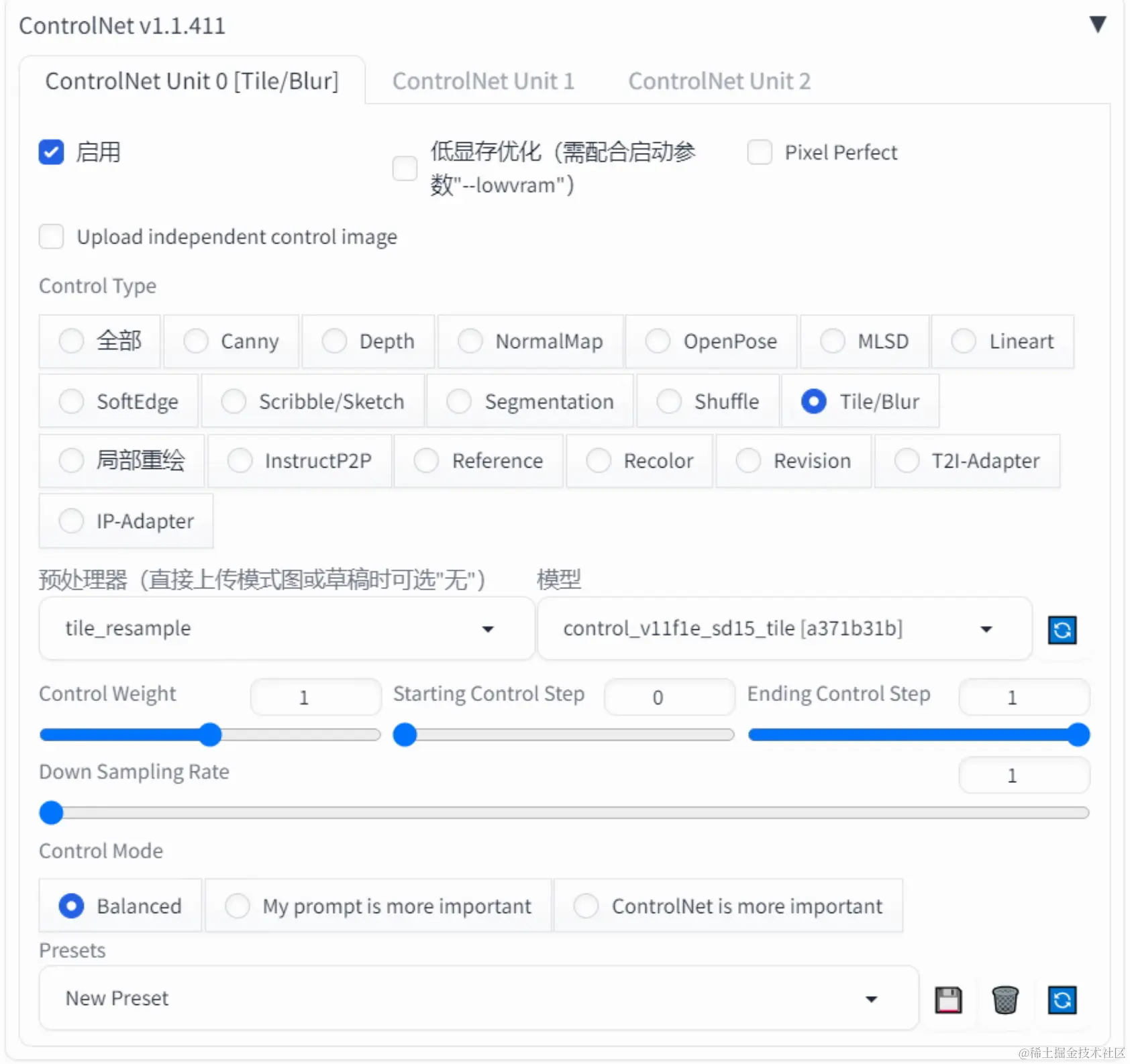Select the Reference control type
Image resolution: width=1130 pixels, height=1064 pixels.
click(x=478, y=461)
